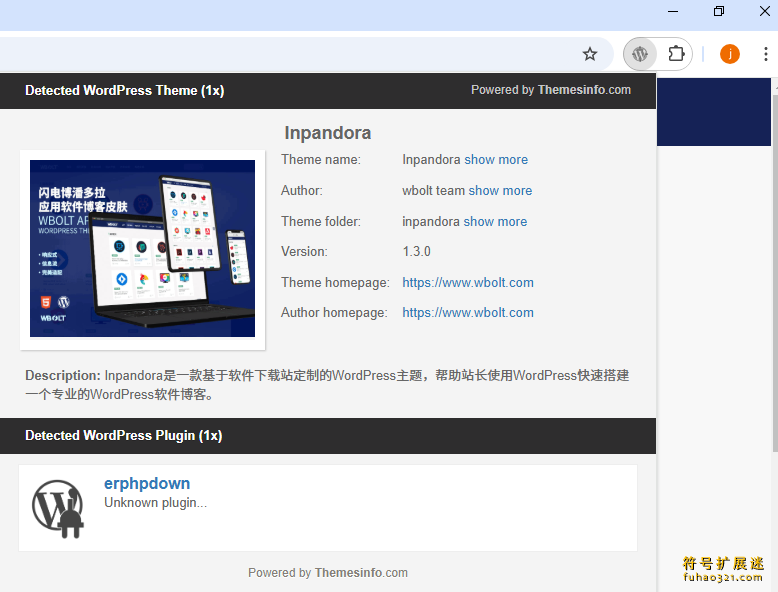Click the Detected WordPress Plugin (1x) heading
This screenshot has width=778, height=592.
[x=124, y=435]
